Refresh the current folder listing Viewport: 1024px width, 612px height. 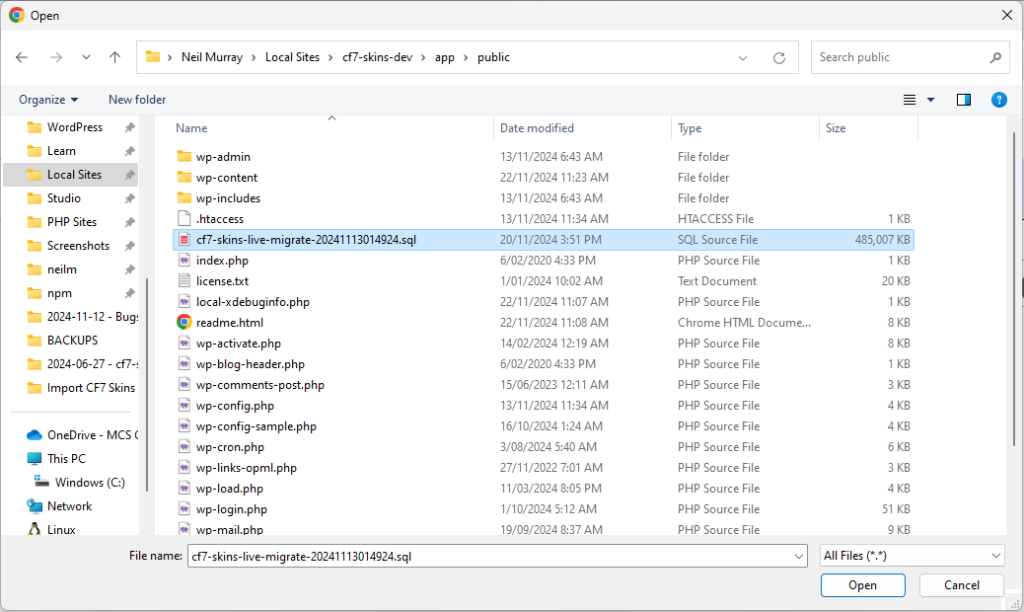tap(779, 58)
